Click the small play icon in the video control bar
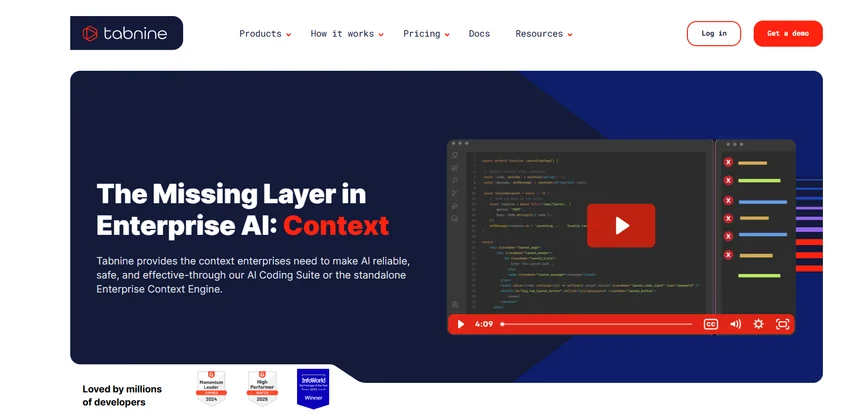Viewport: 850px width, 412px height. (x=461, y=324)
